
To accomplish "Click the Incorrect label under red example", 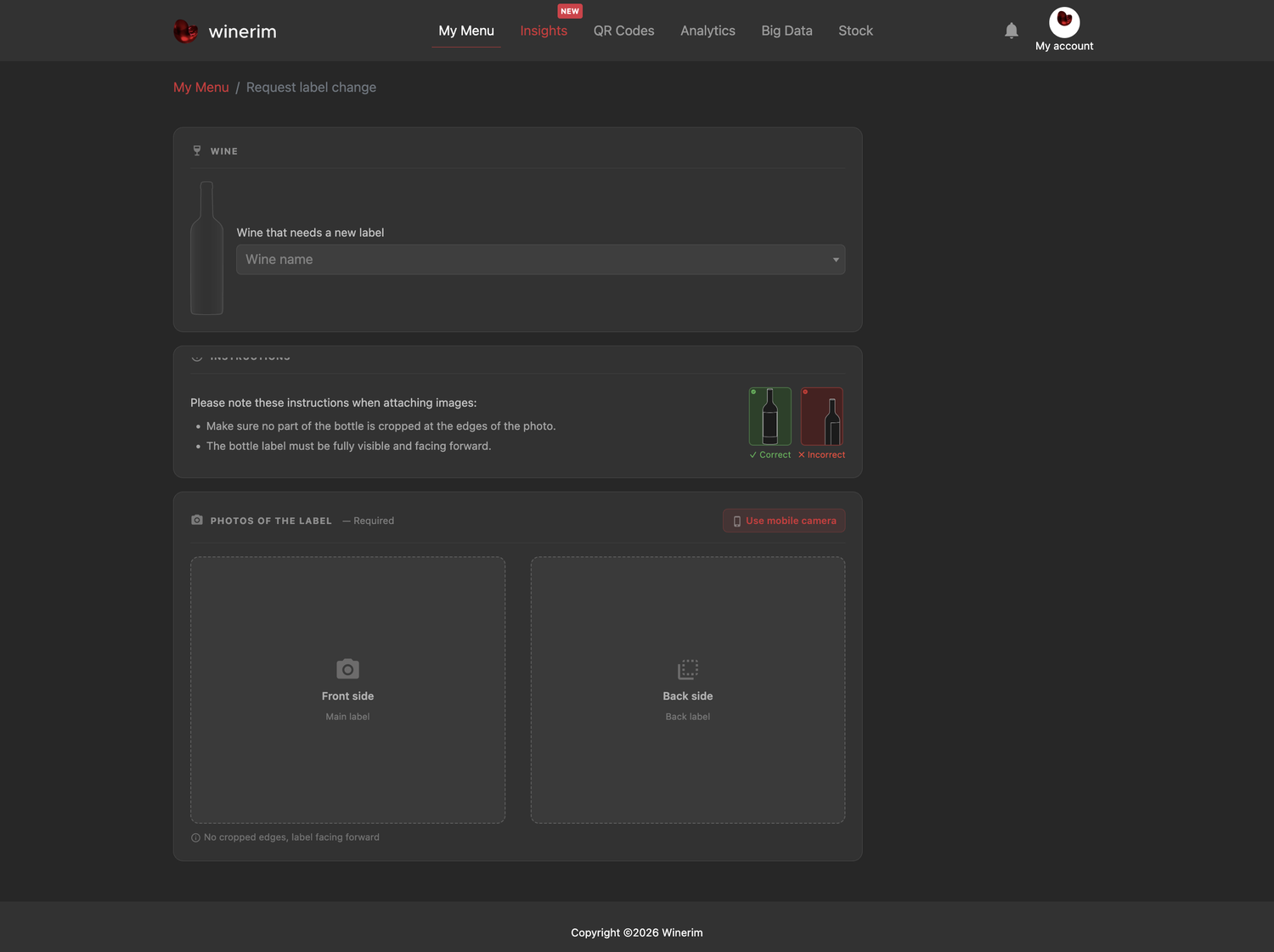I will coord(821,455).
